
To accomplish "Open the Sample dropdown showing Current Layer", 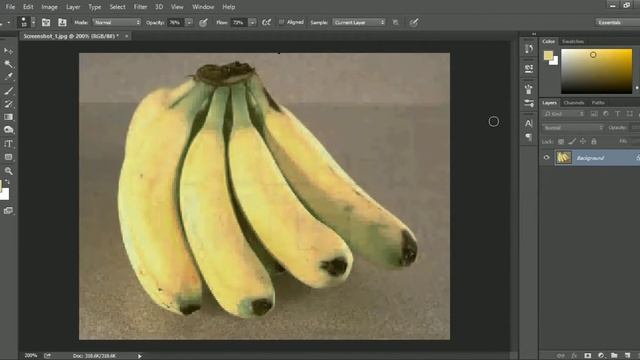I will coord(359,22).
